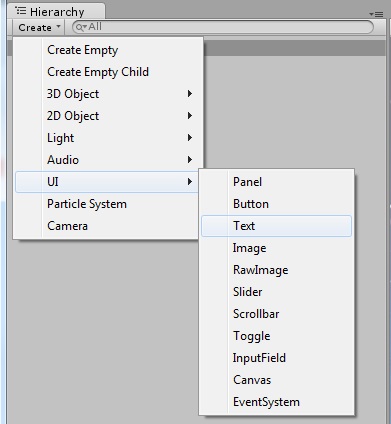Image resolution: width=391 pixels, height=424 pixels.
Task: Expand the 2D Object submenu arrow
Action: tap(190, 116)
